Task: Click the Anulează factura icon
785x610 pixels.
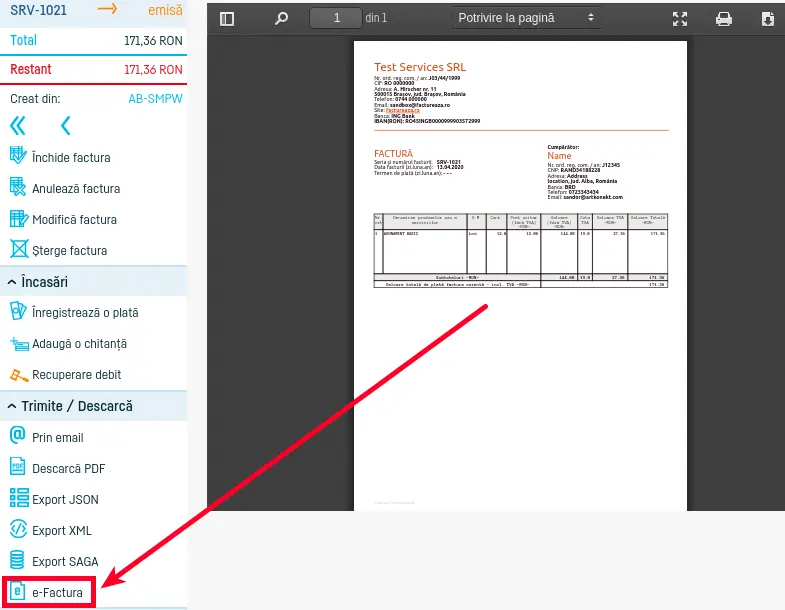Action: tap(18, 187)
